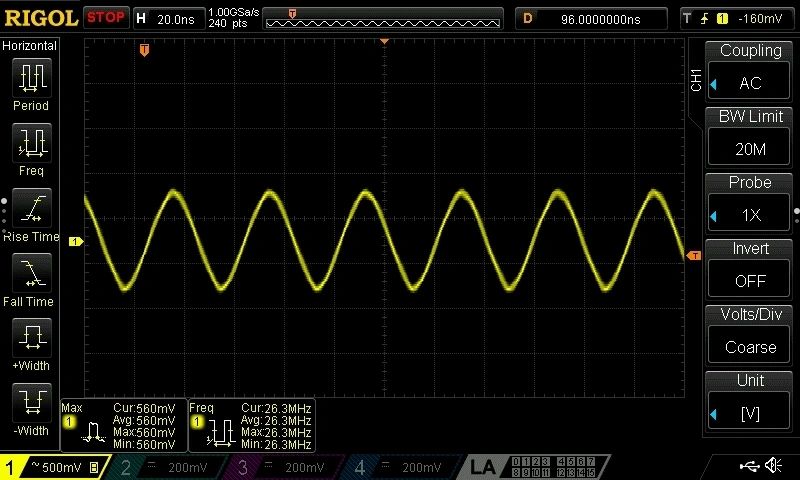Click Freq Avg:26.3MHz value
800x480 pixels.
click(x=276, y=421)
